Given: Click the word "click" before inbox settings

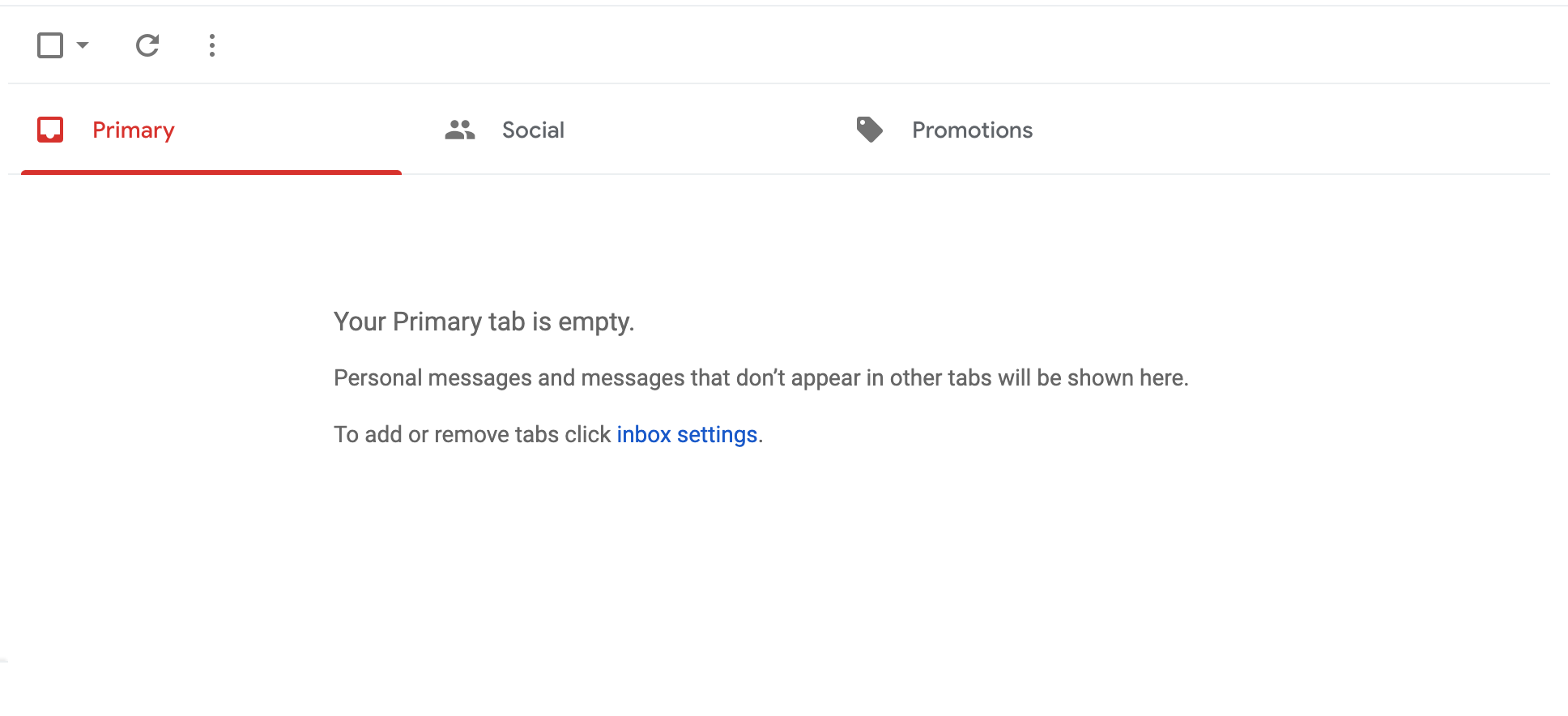Looking at the screenshot, I should tap(587, 435).
